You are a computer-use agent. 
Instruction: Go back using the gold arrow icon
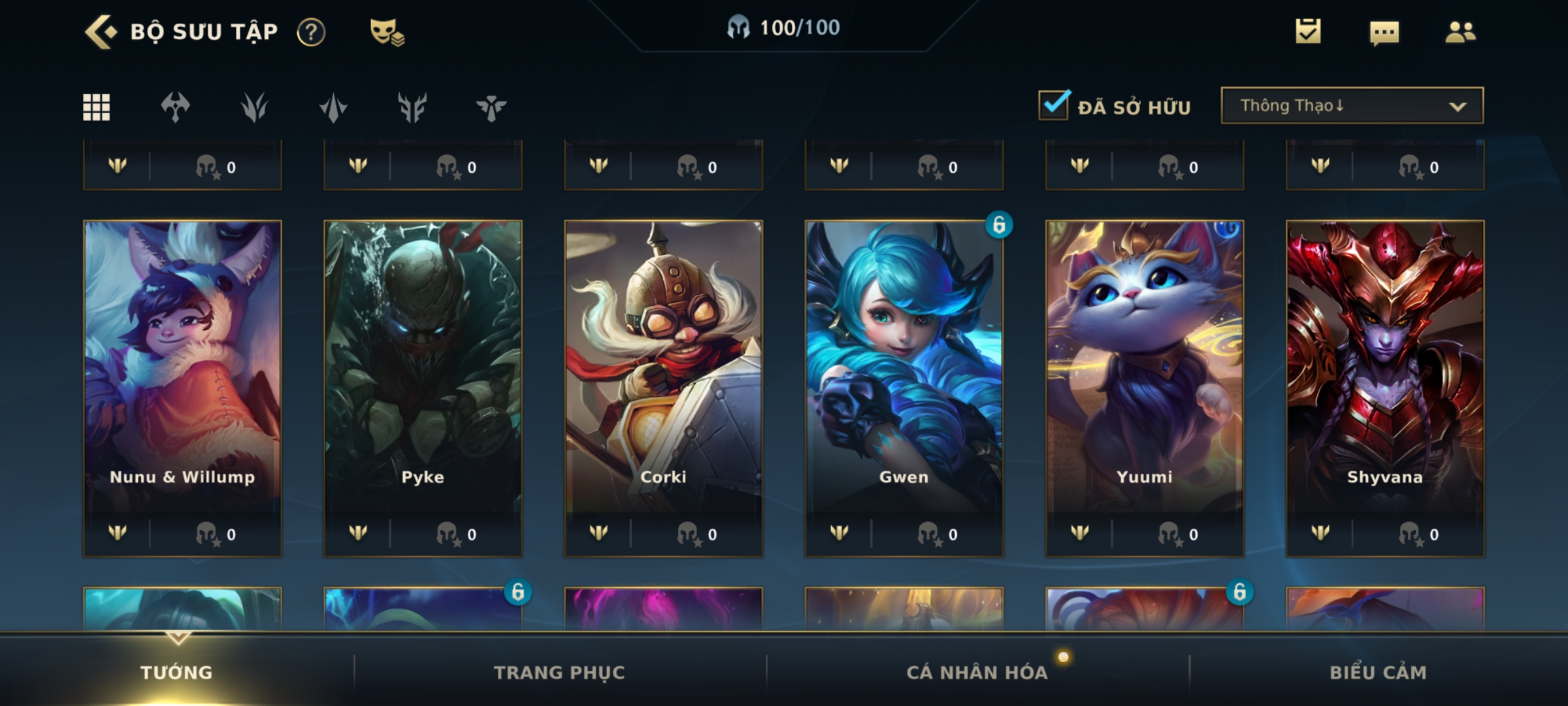coord(101,31)
